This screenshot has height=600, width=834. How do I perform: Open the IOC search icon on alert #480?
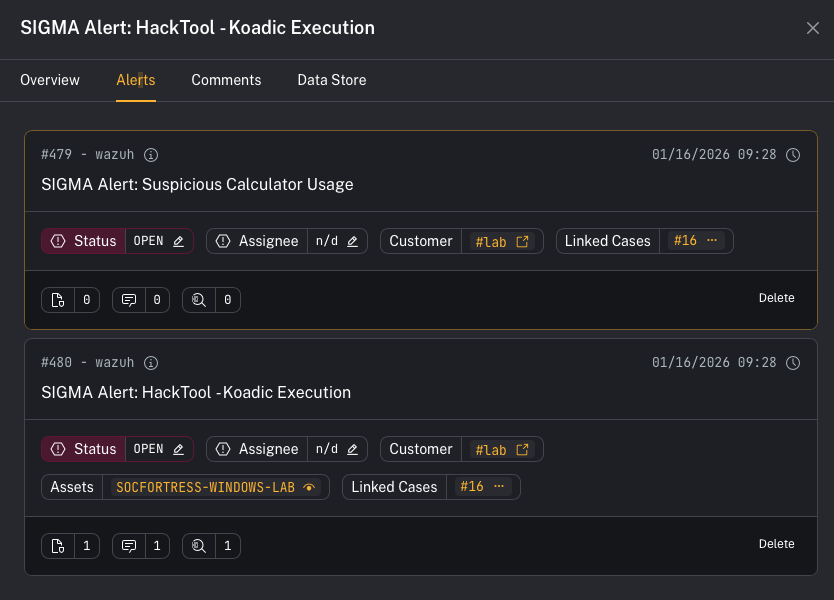(x=199, y=545)
